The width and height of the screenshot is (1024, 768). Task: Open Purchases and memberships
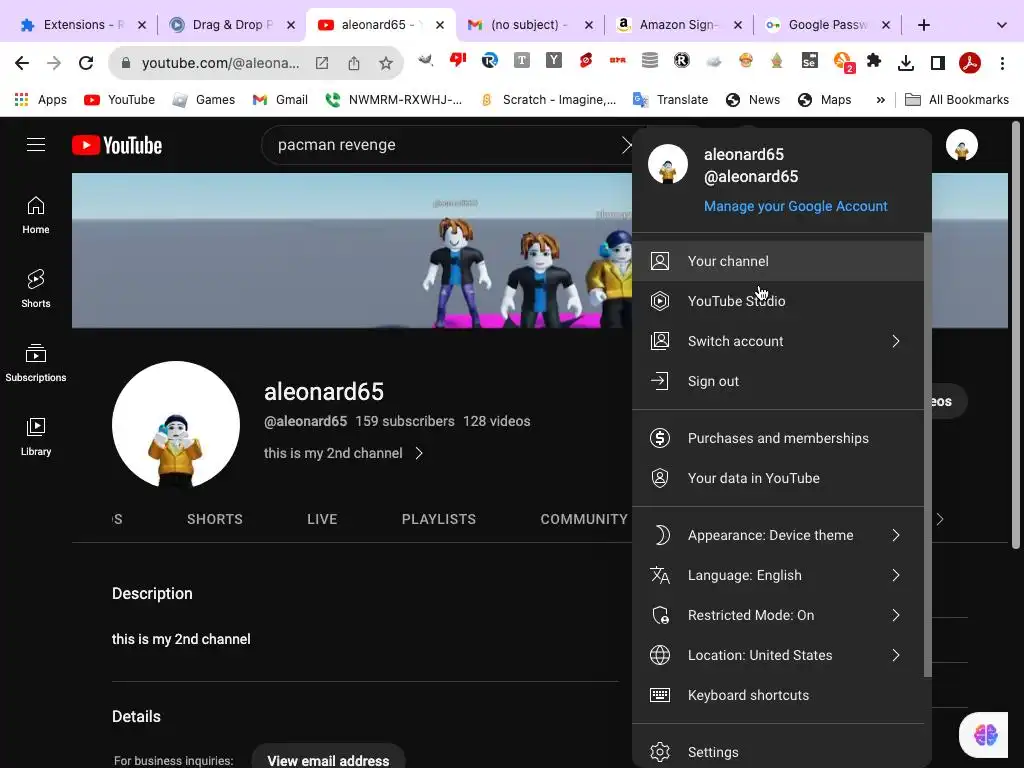click(x=778, y=438)
